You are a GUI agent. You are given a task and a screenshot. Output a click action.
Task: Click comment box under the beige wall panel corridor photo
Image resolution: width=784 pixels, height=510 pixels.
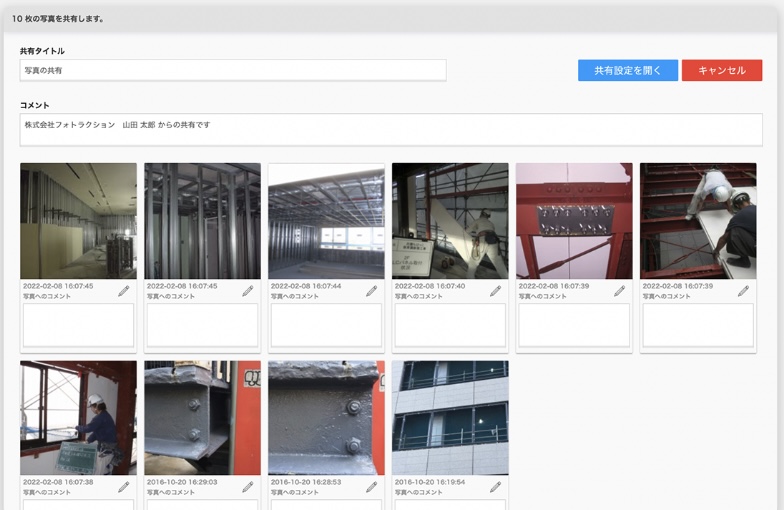pyautogui.click(x=78, y=325)
